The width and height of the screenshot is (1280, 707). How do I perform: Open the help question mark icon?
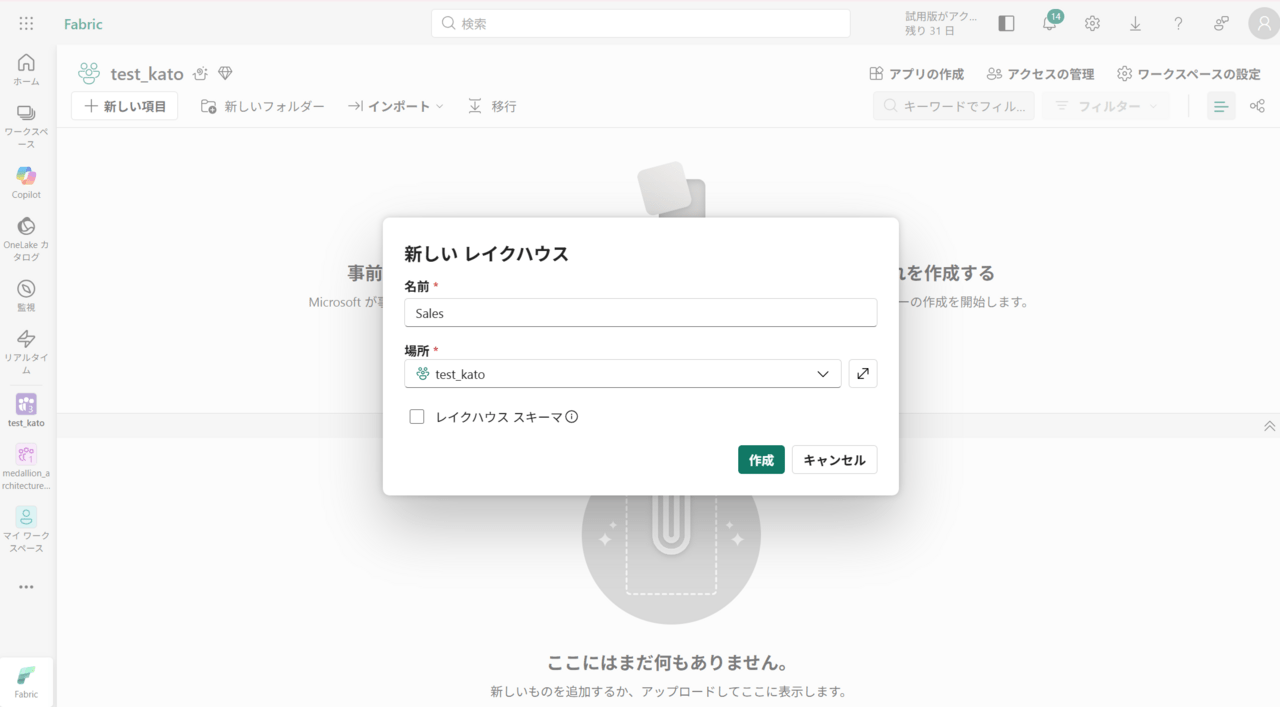tap(1178, 23)
